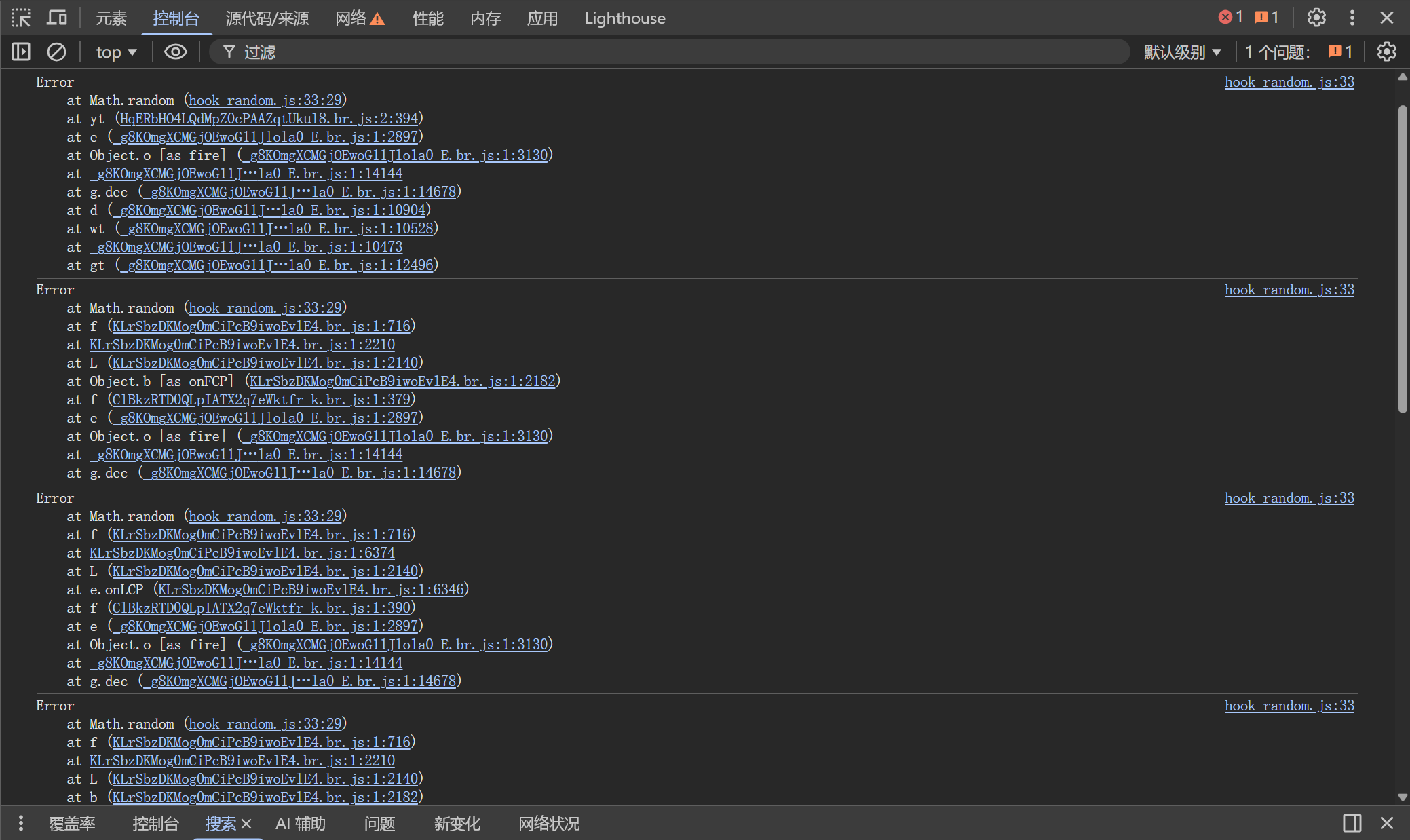Open the onFCP frame link js:1:2182
The height and width of the screenshot is (840, 1410).
coord(402,381)
